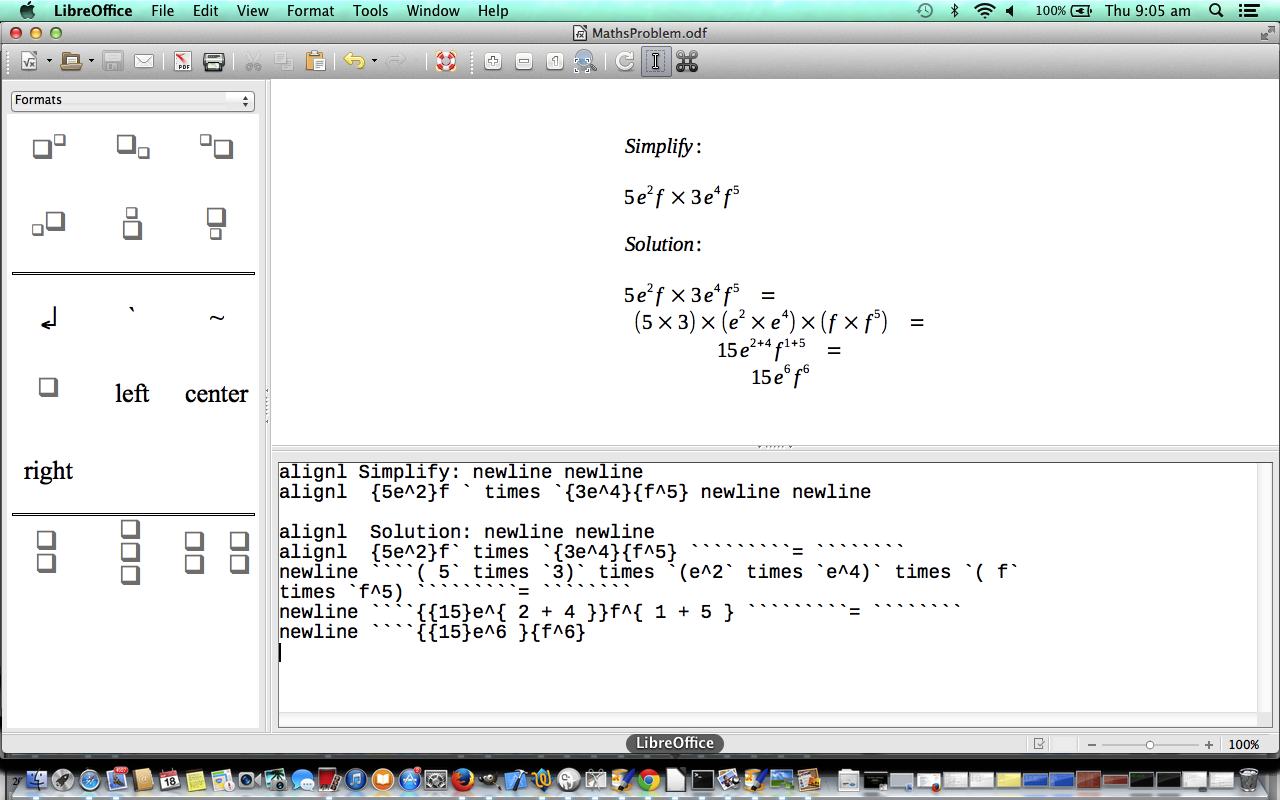1280x800 pixels.
Task: Click the minus button beside zoom slider
Action: [1091, 744]
